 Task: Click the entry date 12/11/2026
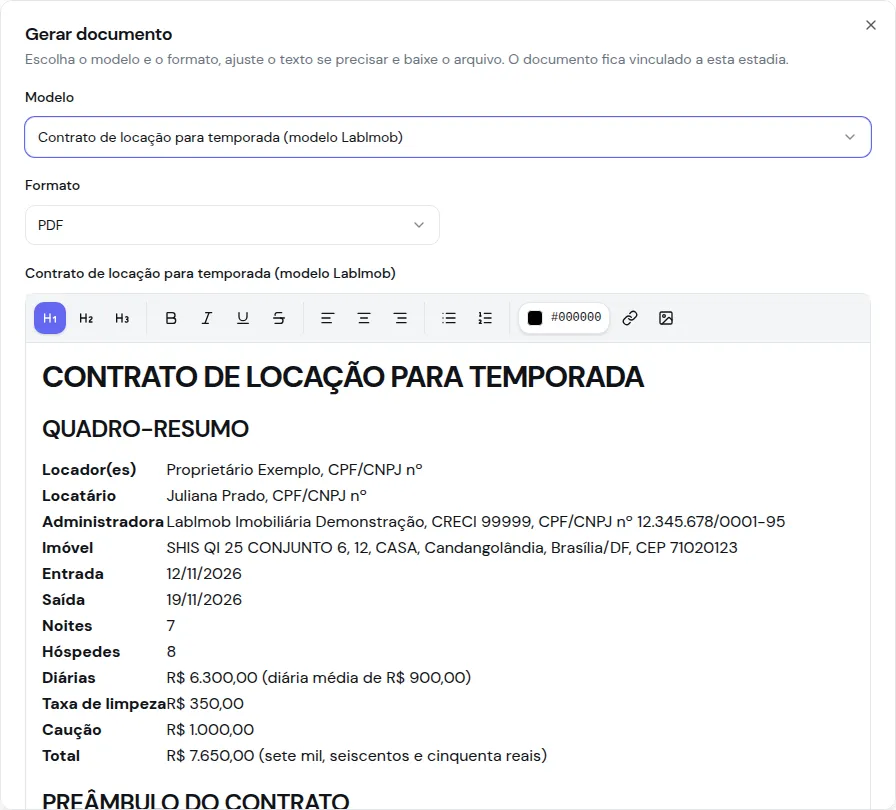(204, 574)
